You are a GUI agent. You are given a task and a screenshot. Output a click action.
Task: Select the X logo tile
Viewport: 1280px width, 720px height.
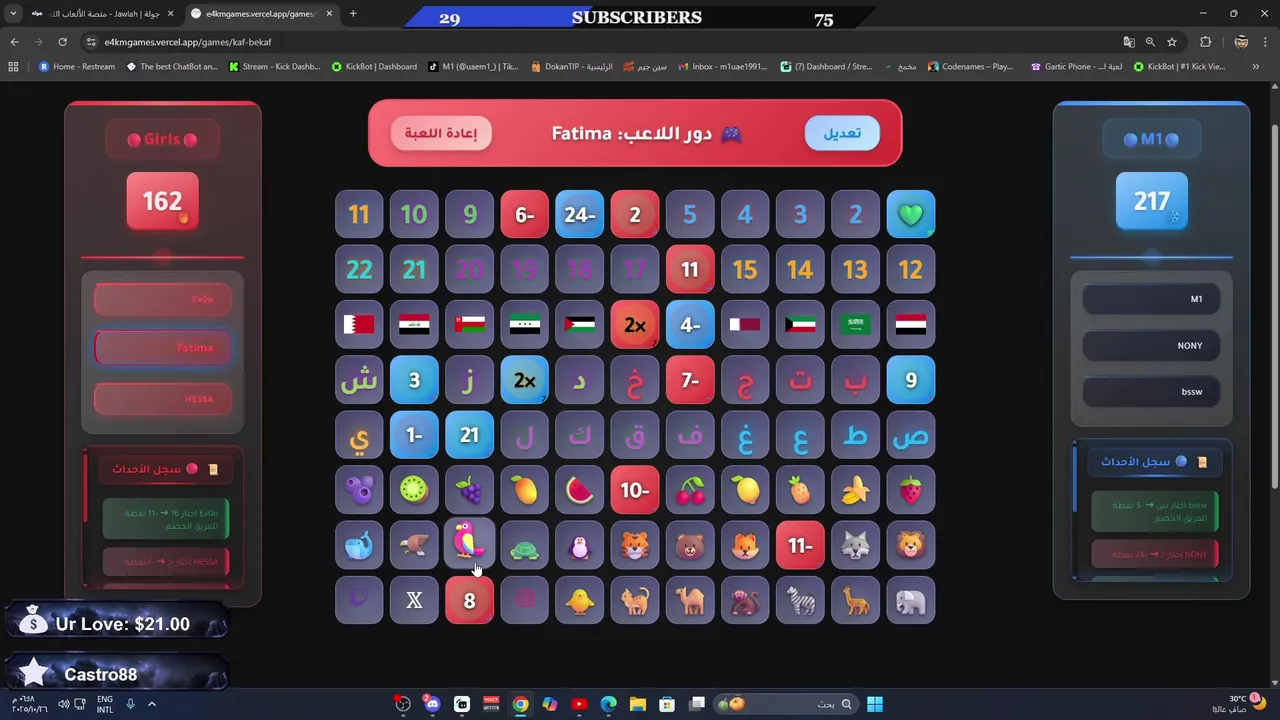click(x=414, y=600)
